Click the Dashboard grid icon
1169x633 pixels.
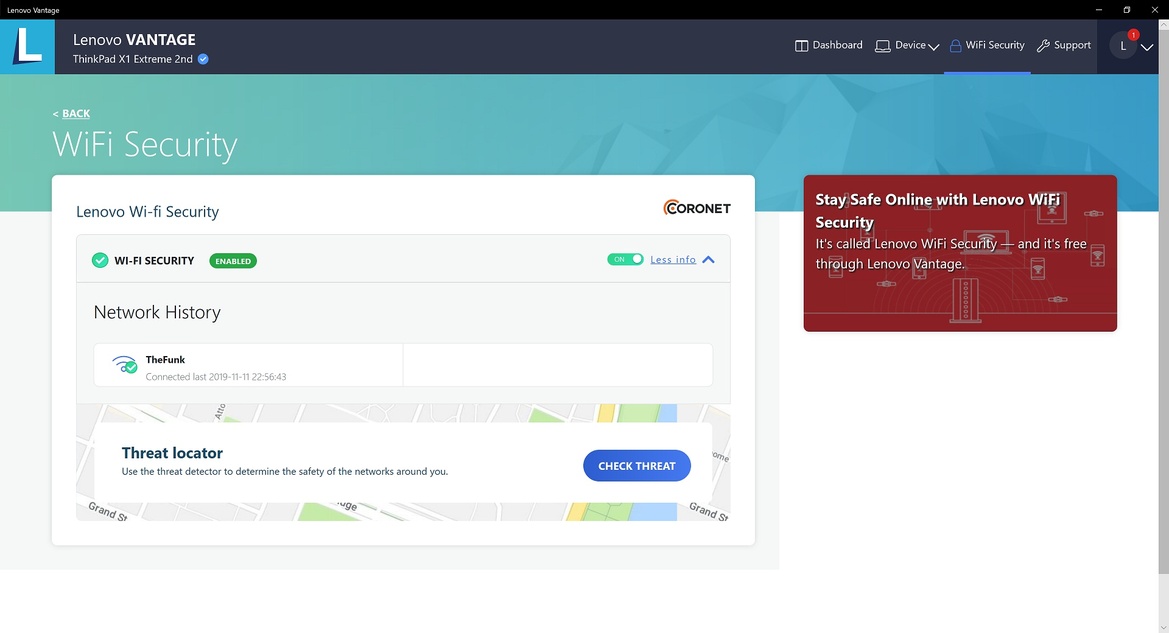(801, 45)
